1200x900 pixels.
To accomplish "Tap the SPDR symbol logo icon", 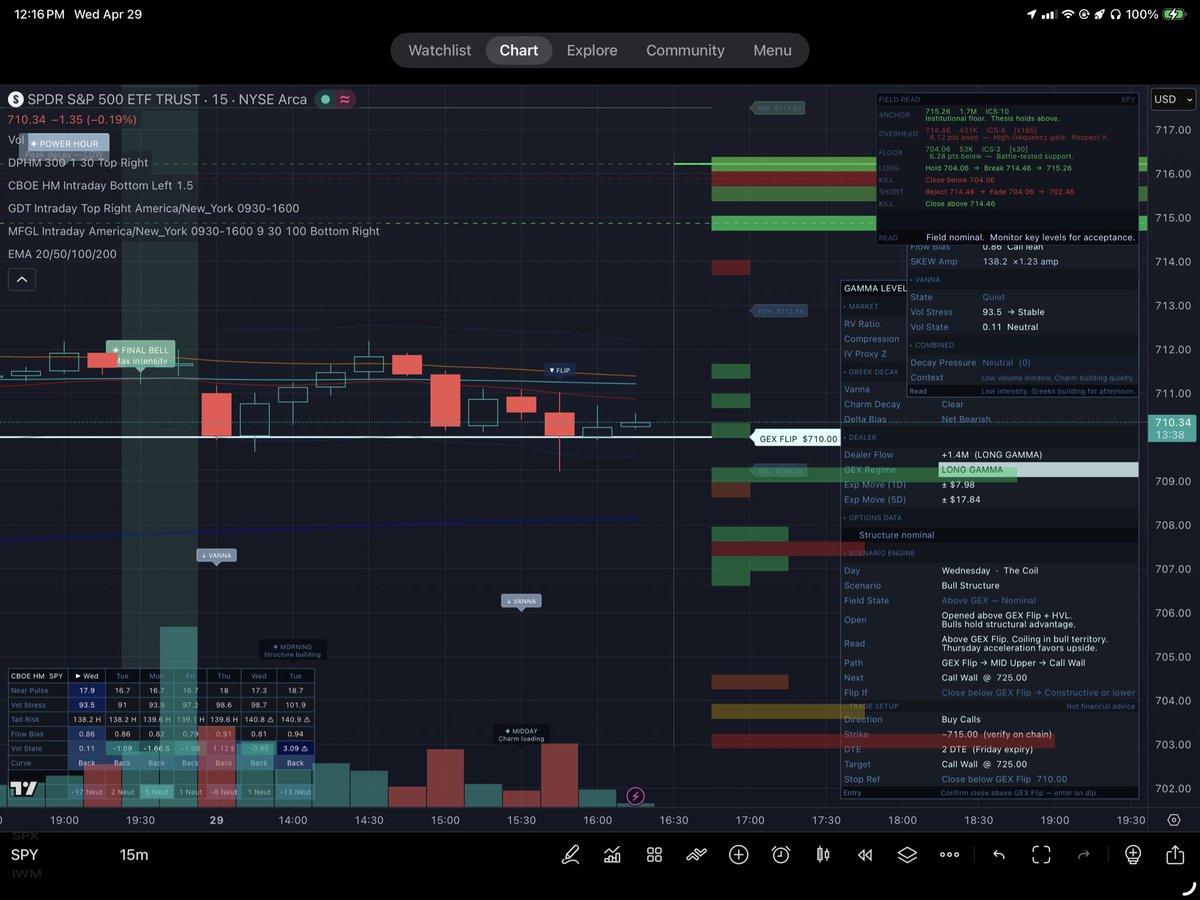I will [15, 99].
